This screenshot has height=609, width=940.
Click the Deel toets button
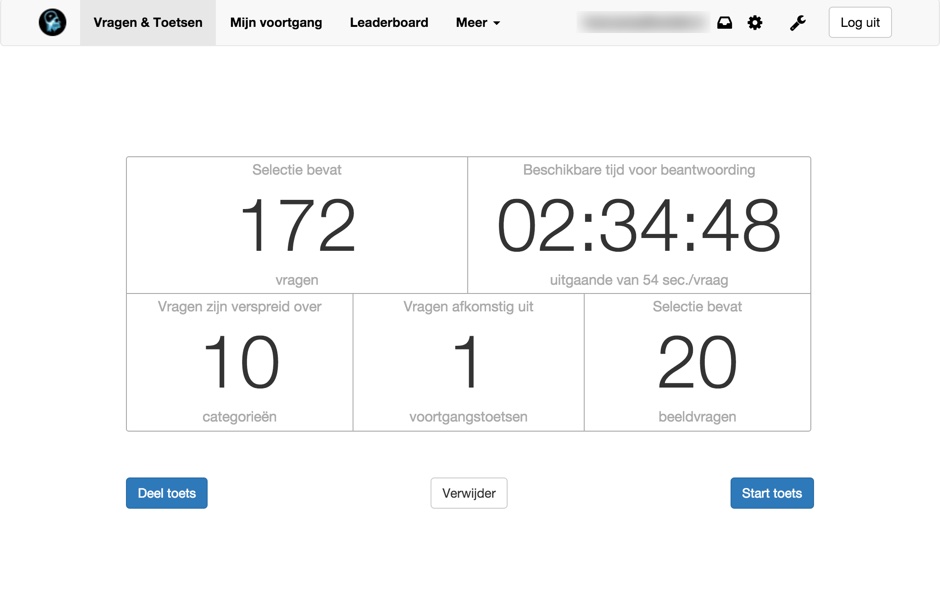pyautogui.click(x=167, y=493)
